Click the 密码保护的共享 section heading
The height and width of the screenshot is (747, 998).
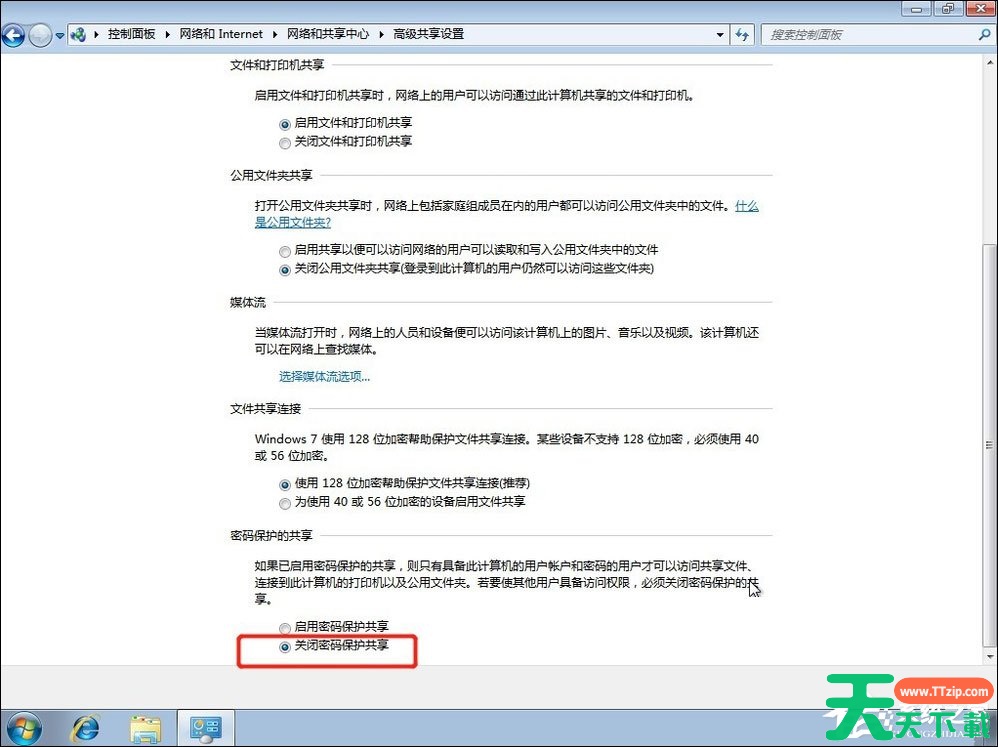(271, 536)
